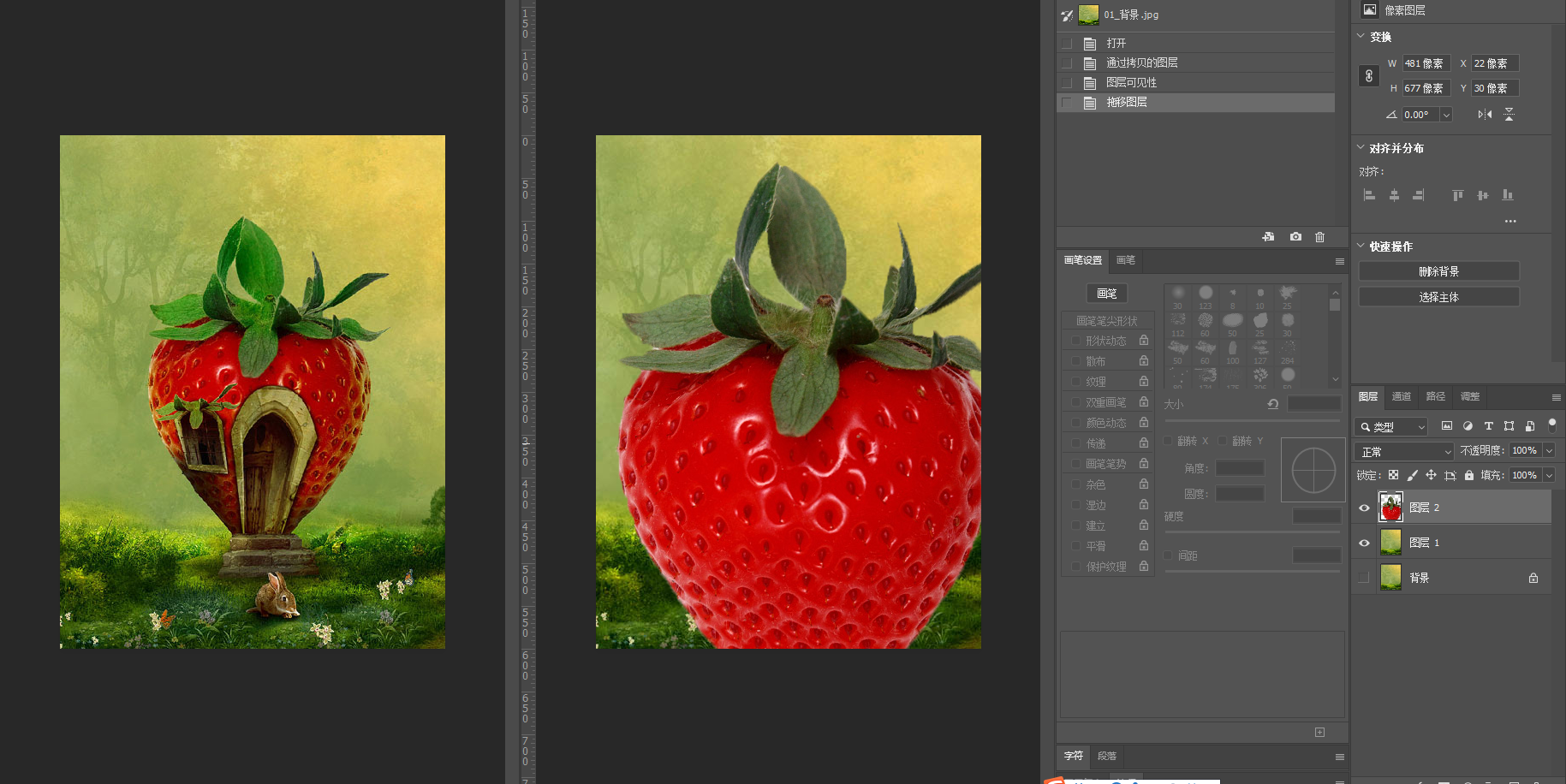Screen dimensions: 1566x784
Task: Set history brush source at 打开 step
Action: coord(1067,43)
